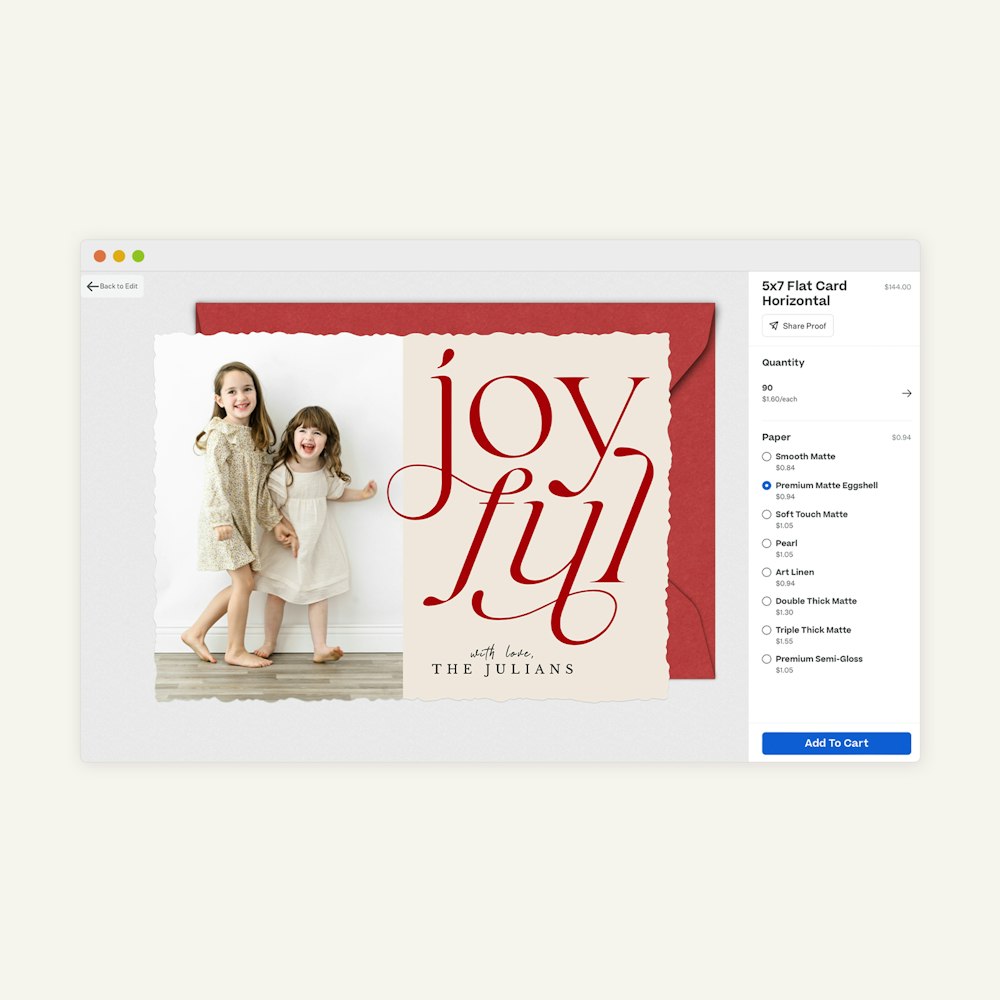Image resolution: width=1000 pixels, height=1000 pixels.
Task: Select Premium Matte Eggshell paper option
Action: (x=767, y=486)
